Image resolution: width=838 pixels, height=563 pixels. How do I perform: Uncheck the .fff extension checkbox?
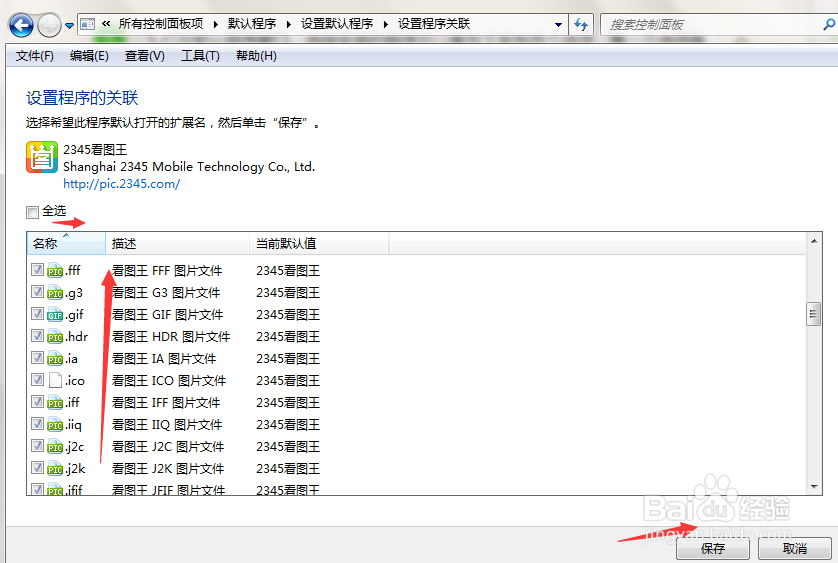click(37, 269)
